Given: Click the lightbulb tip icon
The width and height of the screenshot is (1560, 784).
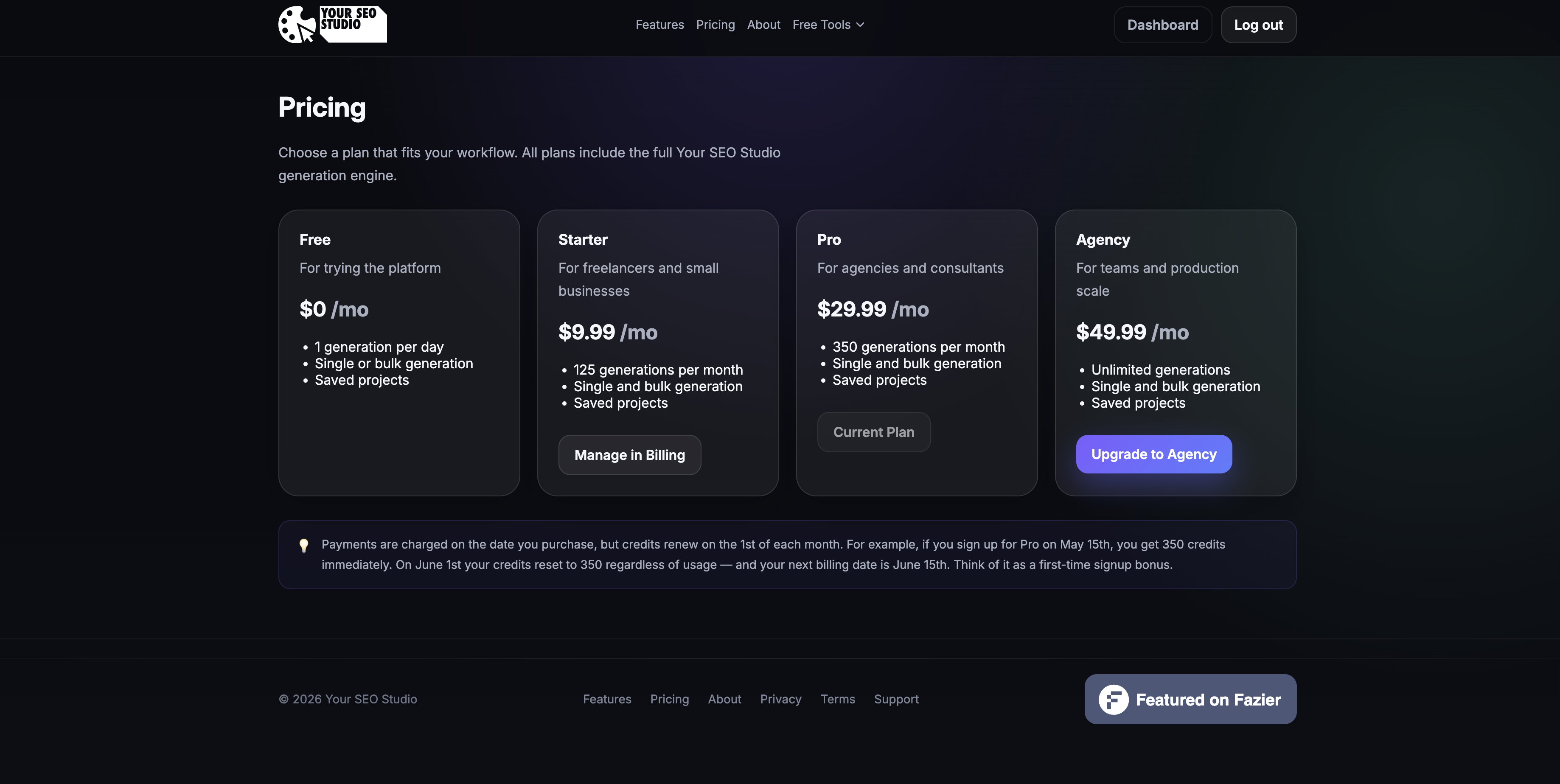Looking at the screenshot, I should (304, 546).
